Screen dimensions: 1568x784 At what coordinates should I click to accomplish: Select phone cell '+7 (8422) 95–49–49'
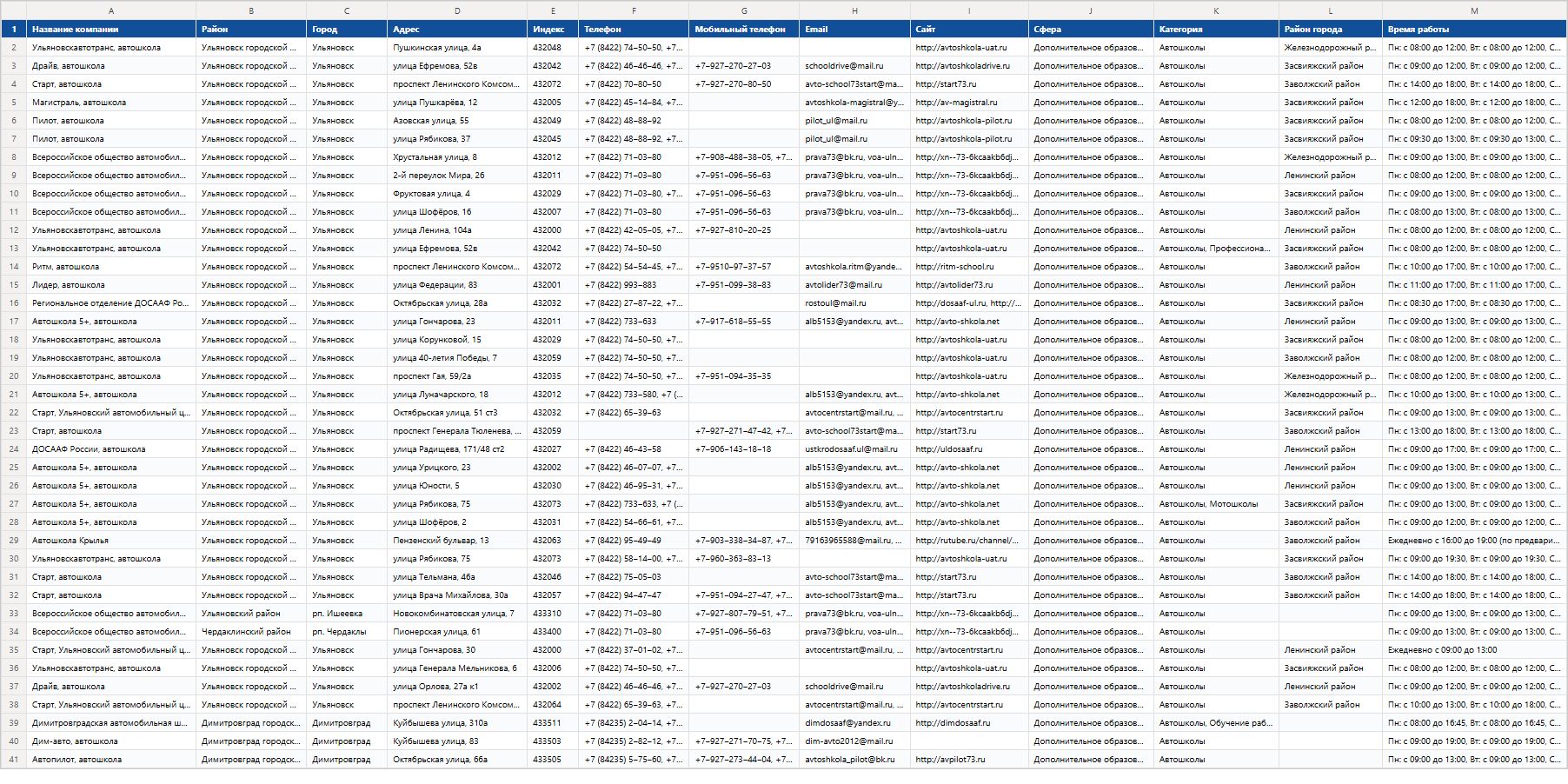(634, 541)
